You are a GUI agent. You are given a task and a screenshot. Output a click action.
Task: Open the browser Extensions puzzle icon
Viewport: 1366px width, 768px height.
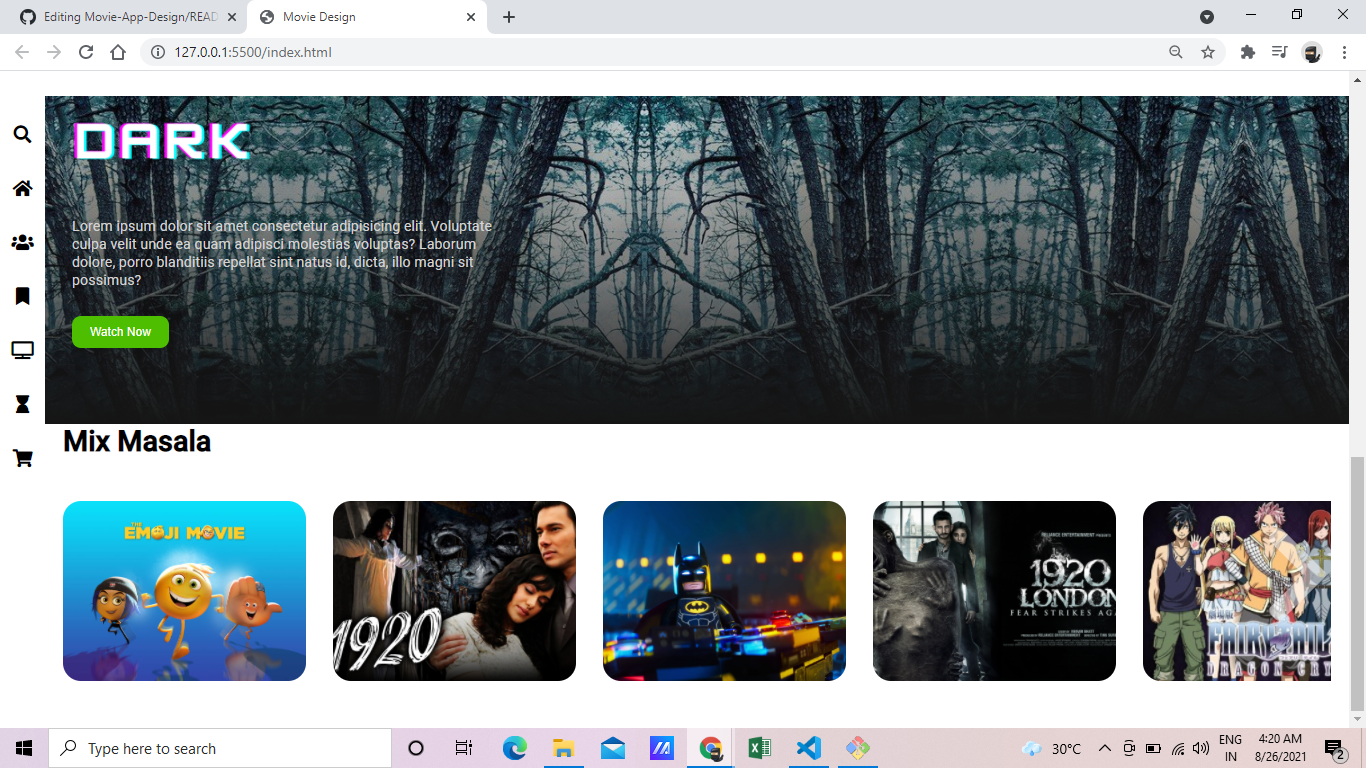point(1247,51)
